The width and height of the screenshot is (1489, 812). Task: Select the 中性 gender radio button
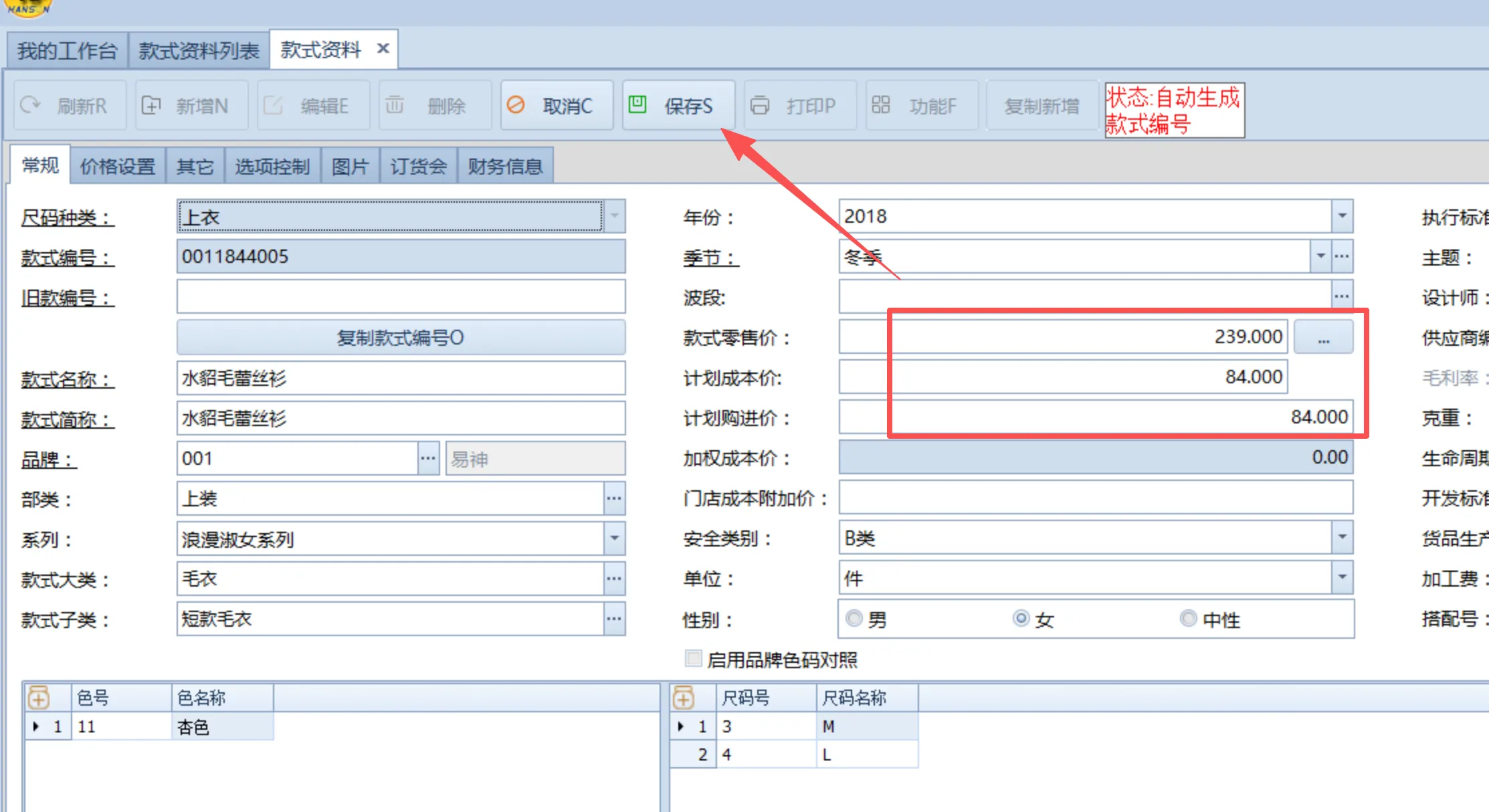tap(1189, 619)
